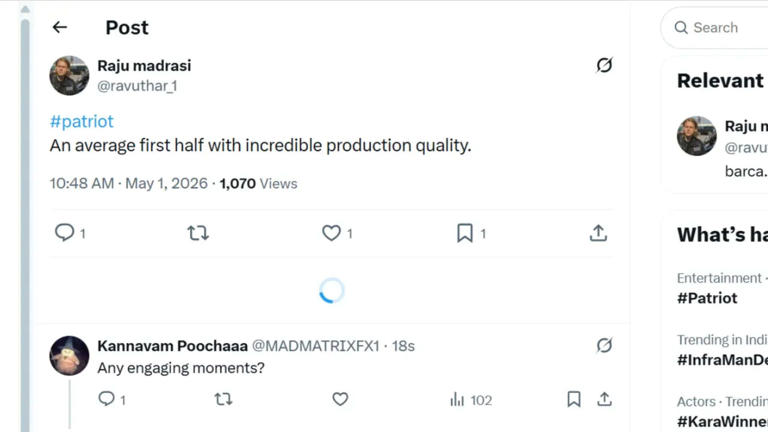The image size is (768, 432).
Task: Repost the 'Any engaging moments?' reply
Action: point(223,399)
